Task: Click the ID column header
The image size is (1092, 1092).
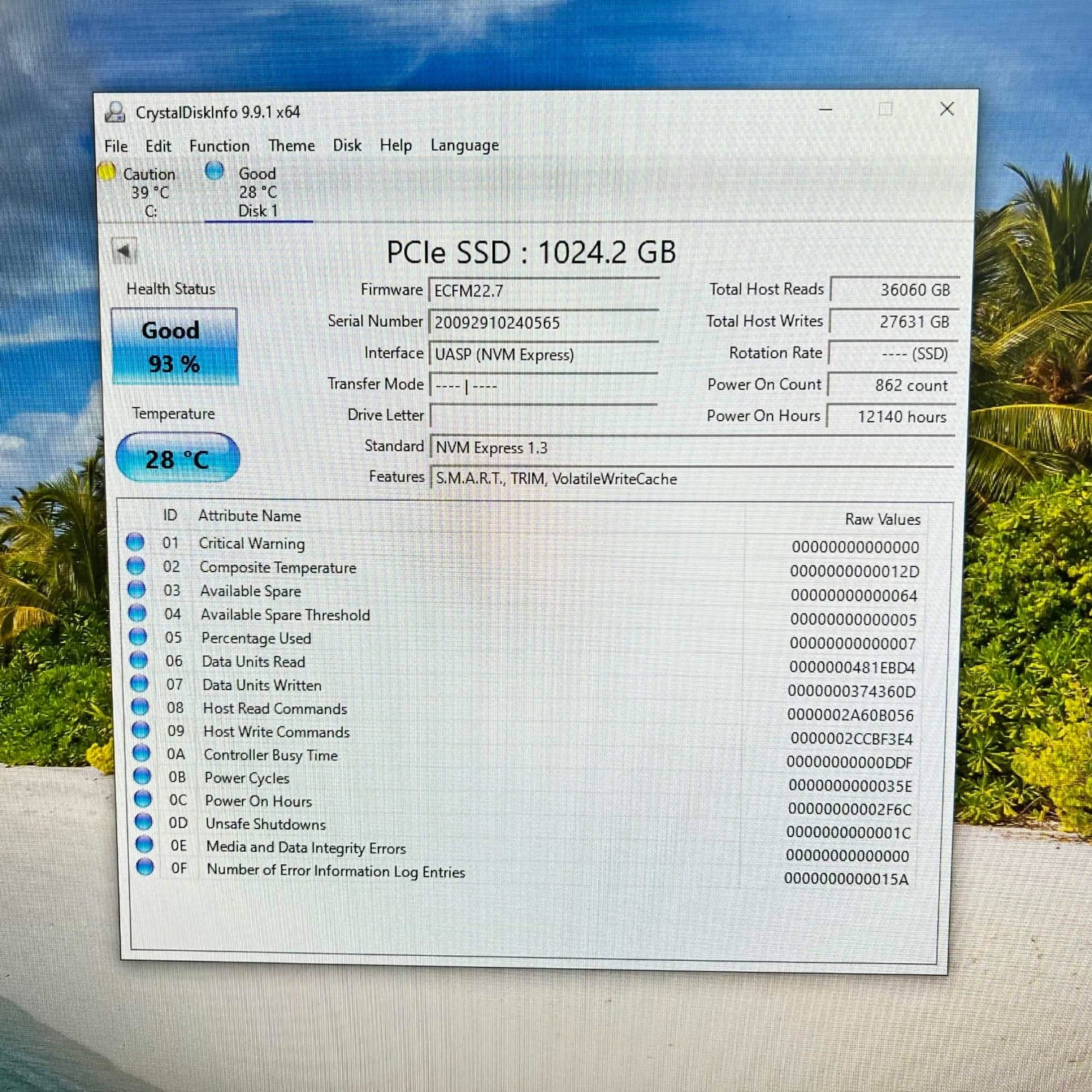Action: tap(170, 515)
